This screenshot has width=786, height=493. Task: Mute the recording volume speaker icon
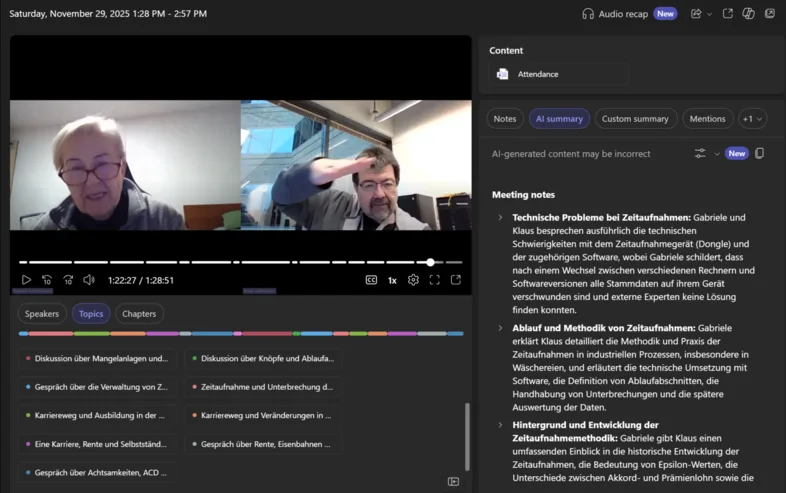click(x=89, y=280)
